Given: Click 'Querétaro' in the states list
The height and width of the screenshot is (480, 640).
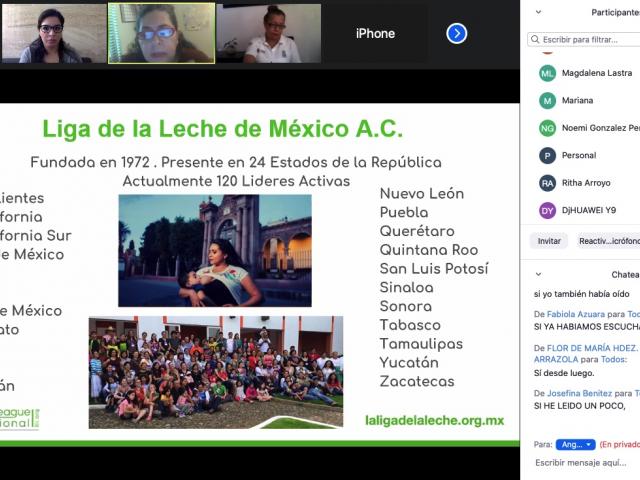Looking at the screenshot, I should point(417,231).
